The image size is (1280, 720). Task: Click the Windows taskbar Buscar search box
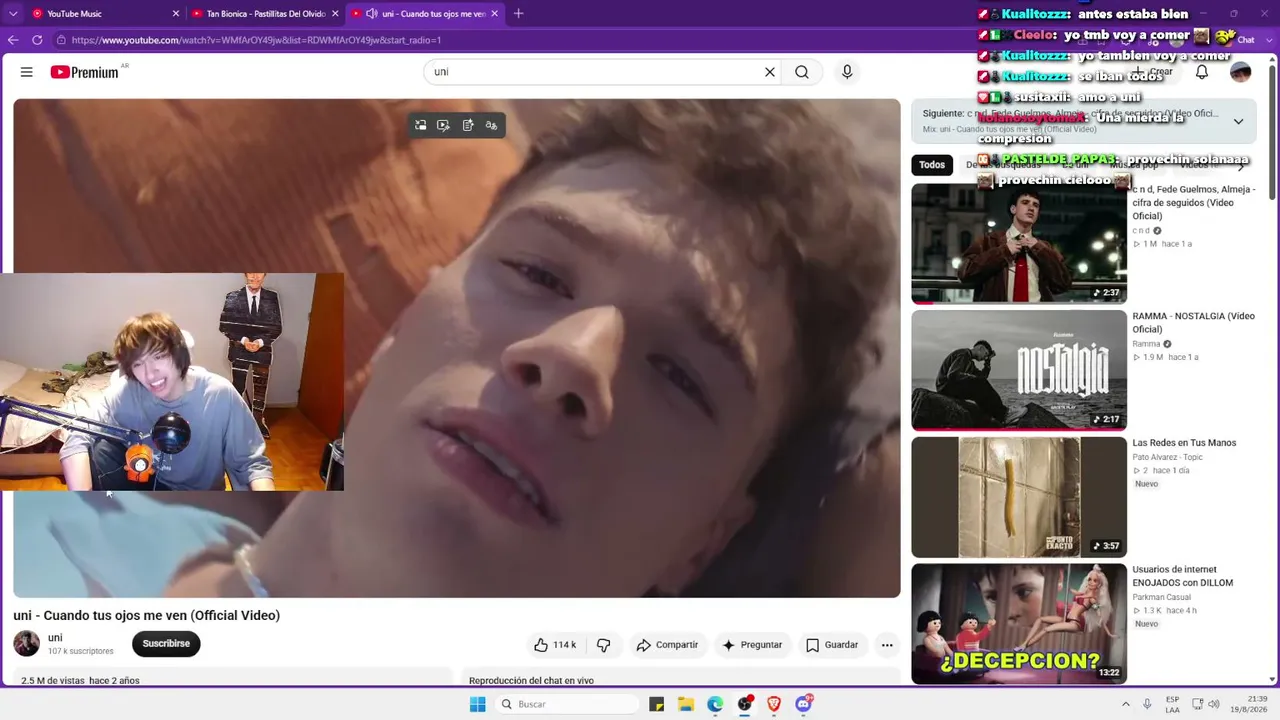567,704
